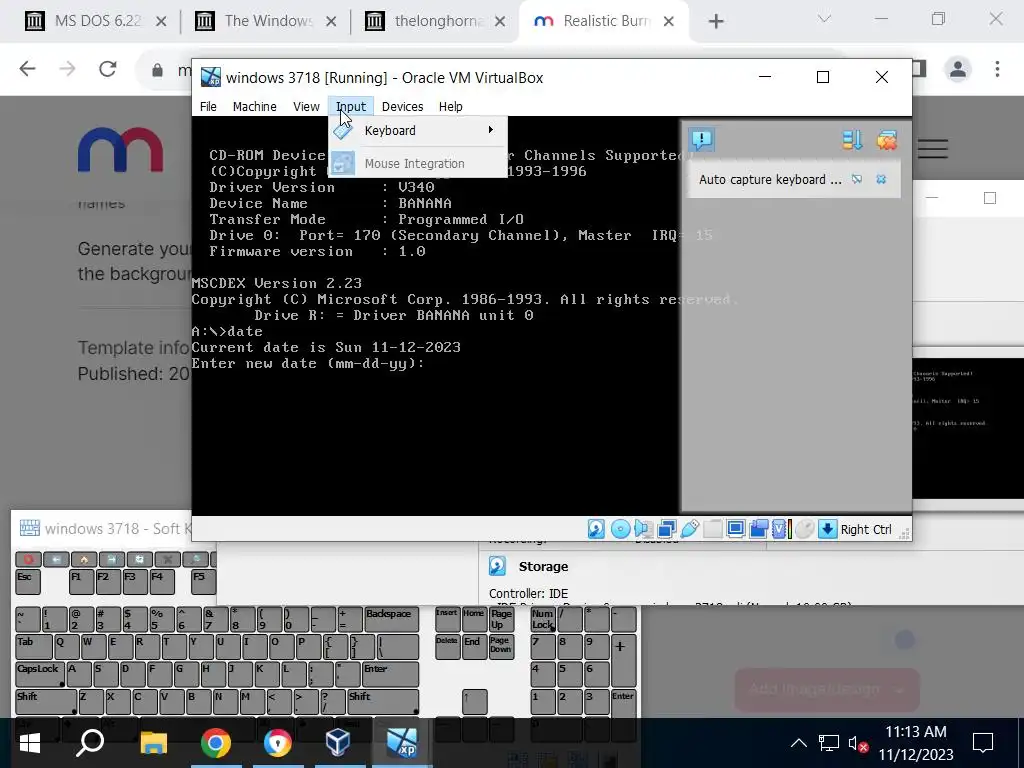Click the Tab key on Soft Keyboard
The image size is (1024, 768).
pyautogui.click(x=34, y=647)
